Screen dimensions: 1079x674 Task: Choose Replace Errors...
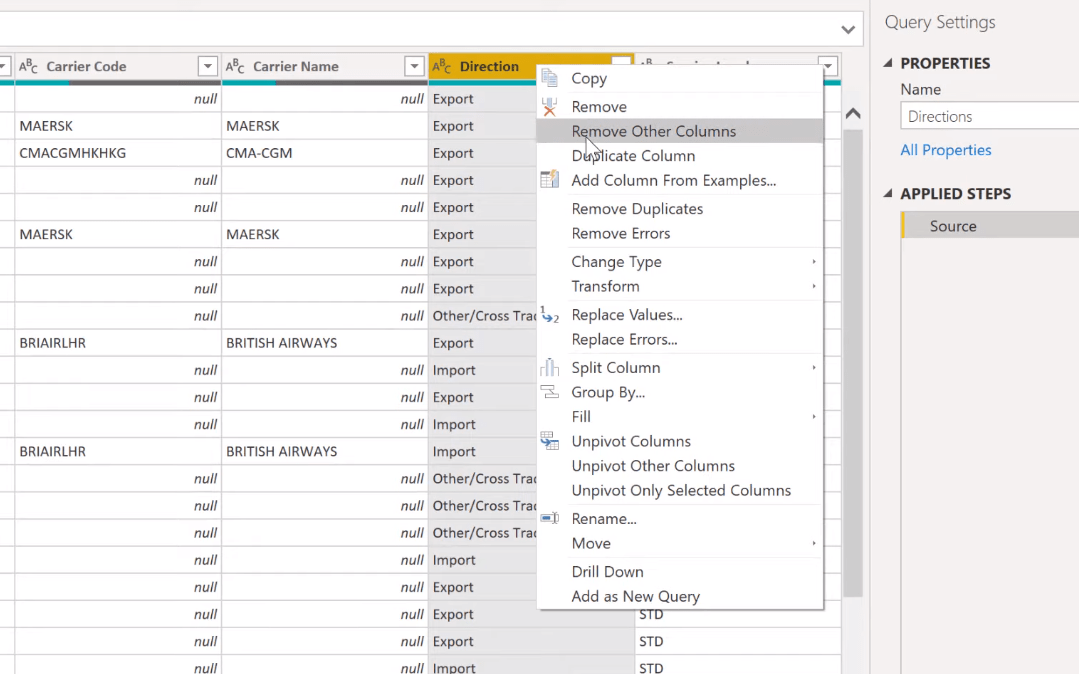(680, 339)
